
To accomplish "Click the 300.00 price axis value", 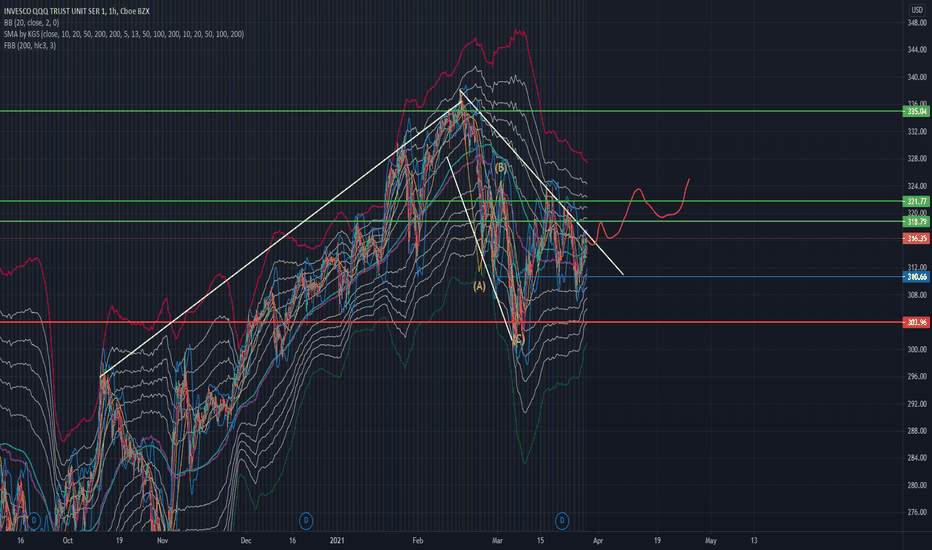I will [917, 349].
